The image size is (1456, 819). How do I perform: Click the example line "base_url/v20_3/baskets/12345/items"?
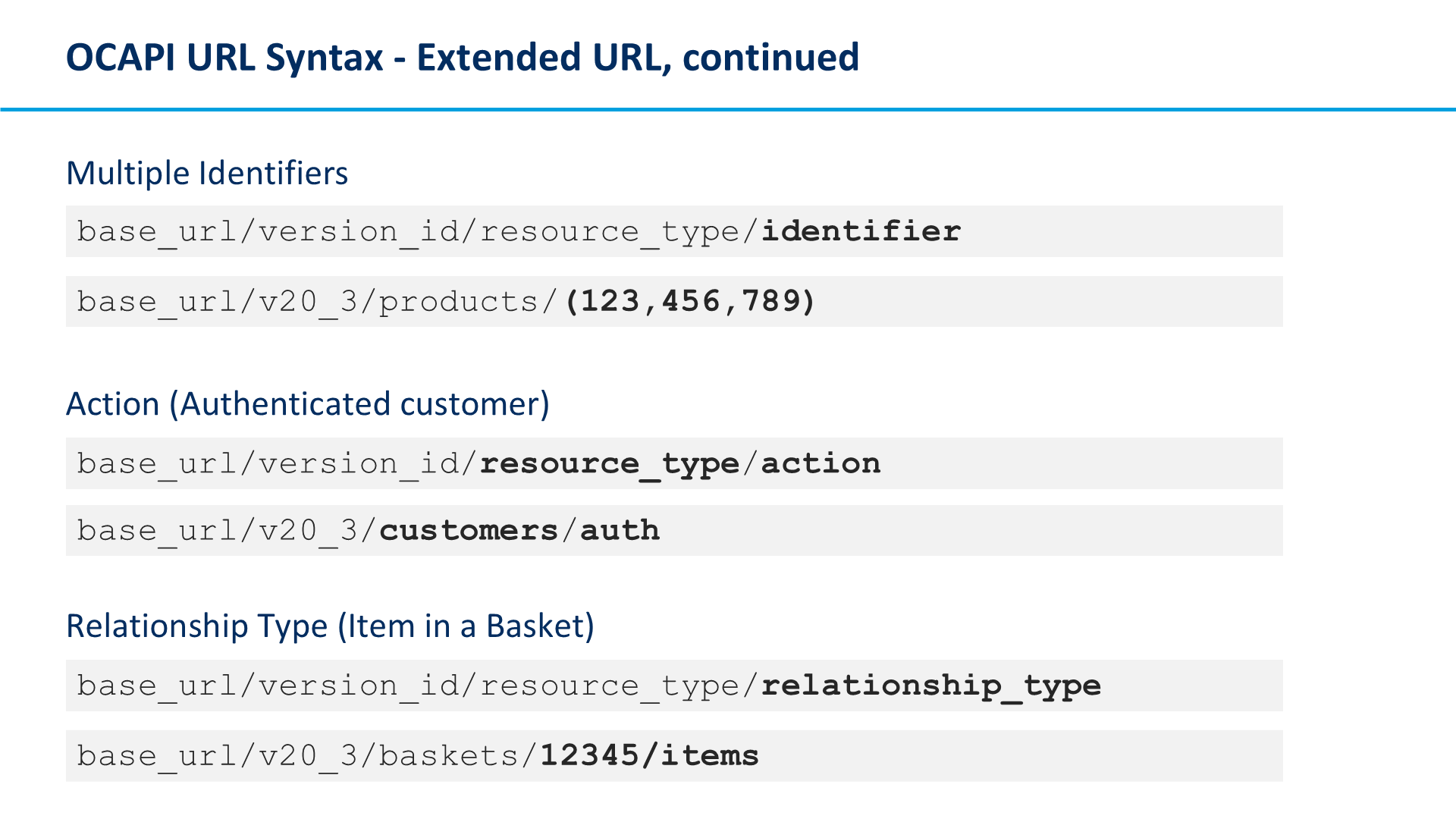pos(674,756)
